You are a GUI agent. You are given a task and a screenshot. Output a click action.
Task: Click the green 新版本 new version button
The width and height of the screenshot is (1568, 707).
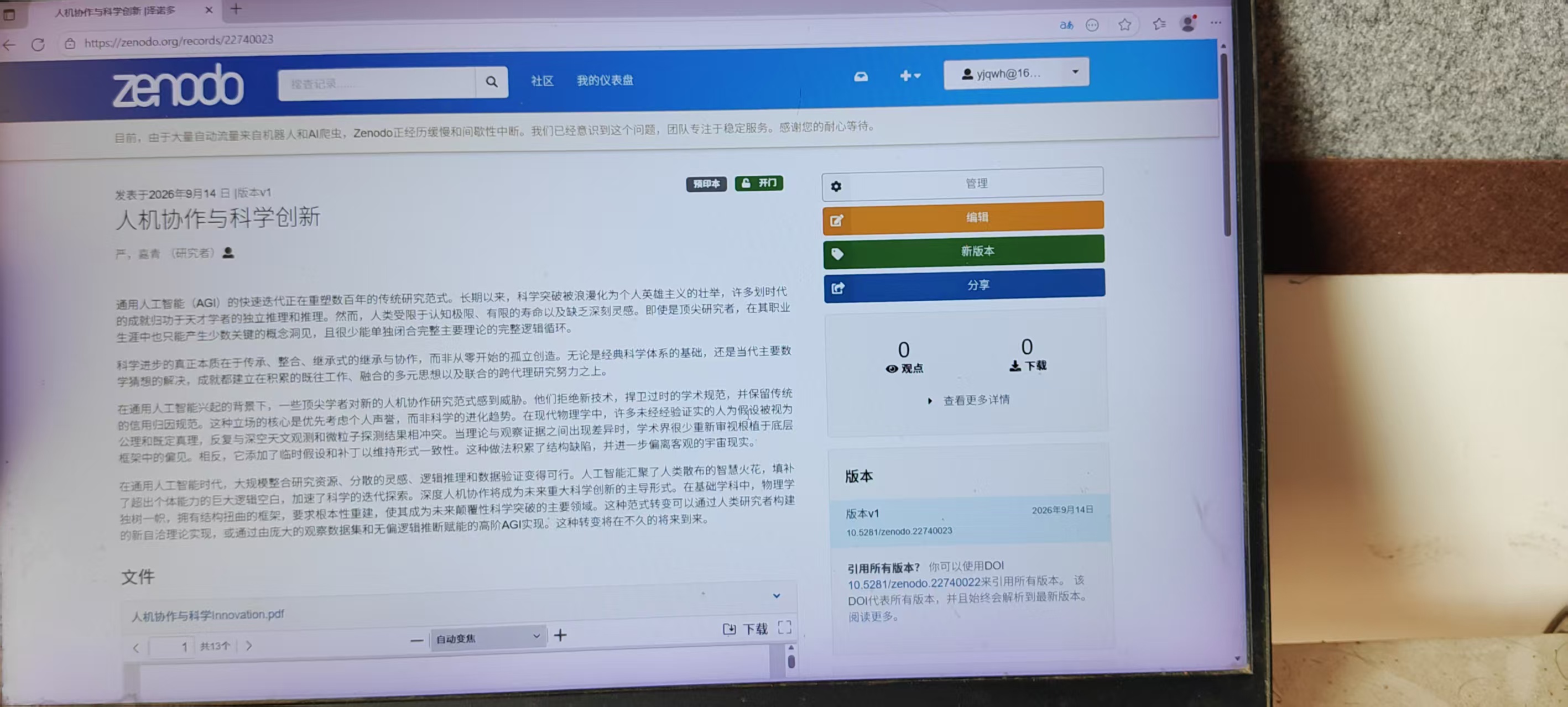pyautogui.click(x=963, y=252)
